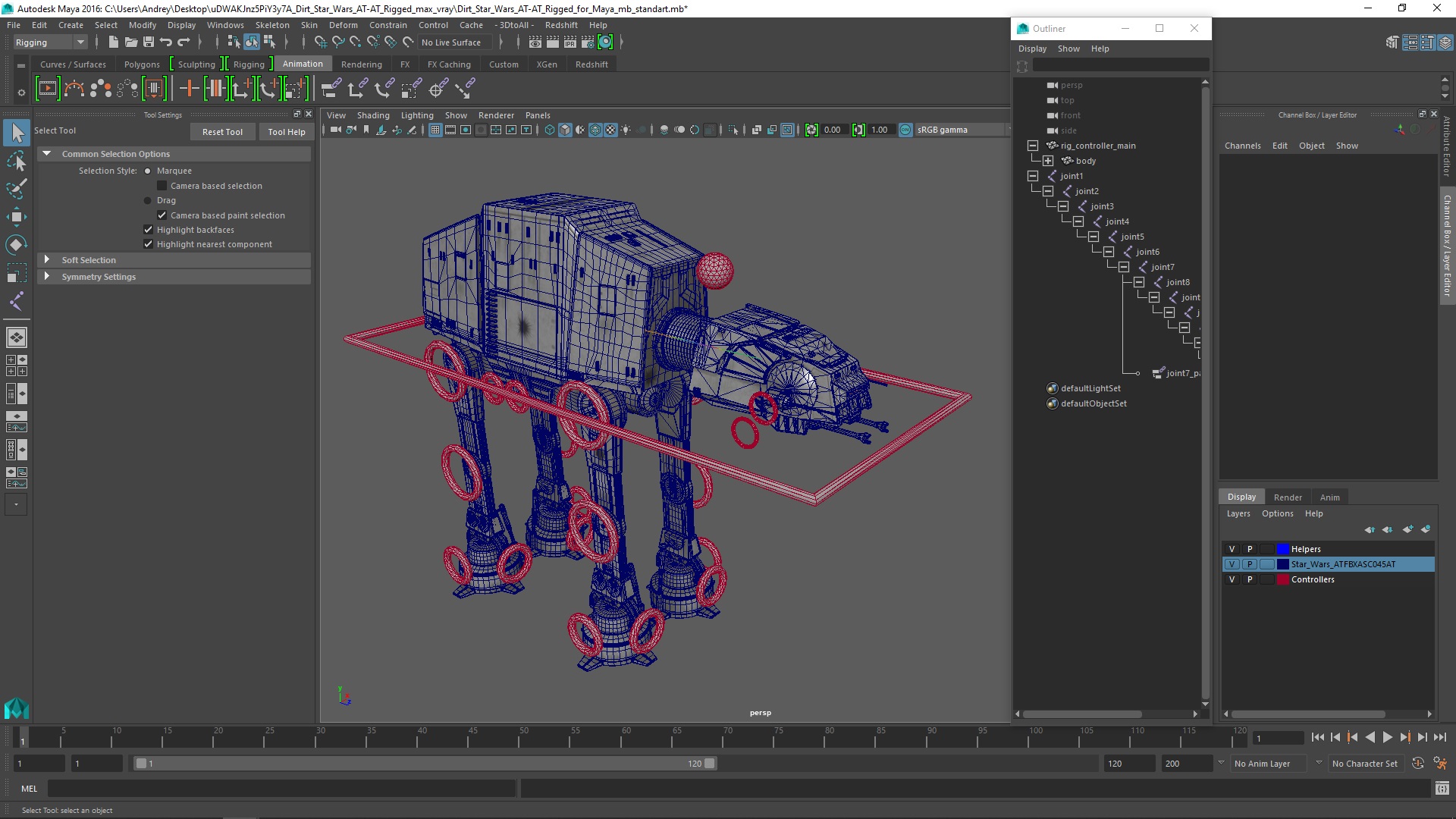Toggle viewport grid display icon
This screenshot has height=819, width=1456.
point(435,130)
